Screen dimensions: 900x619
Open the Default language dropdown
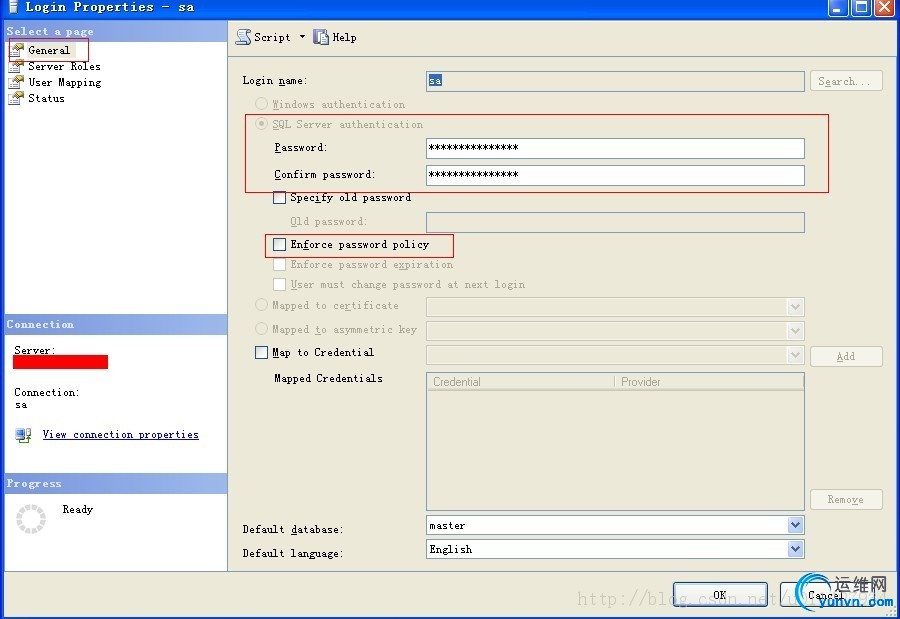click(x=795, y=549)
